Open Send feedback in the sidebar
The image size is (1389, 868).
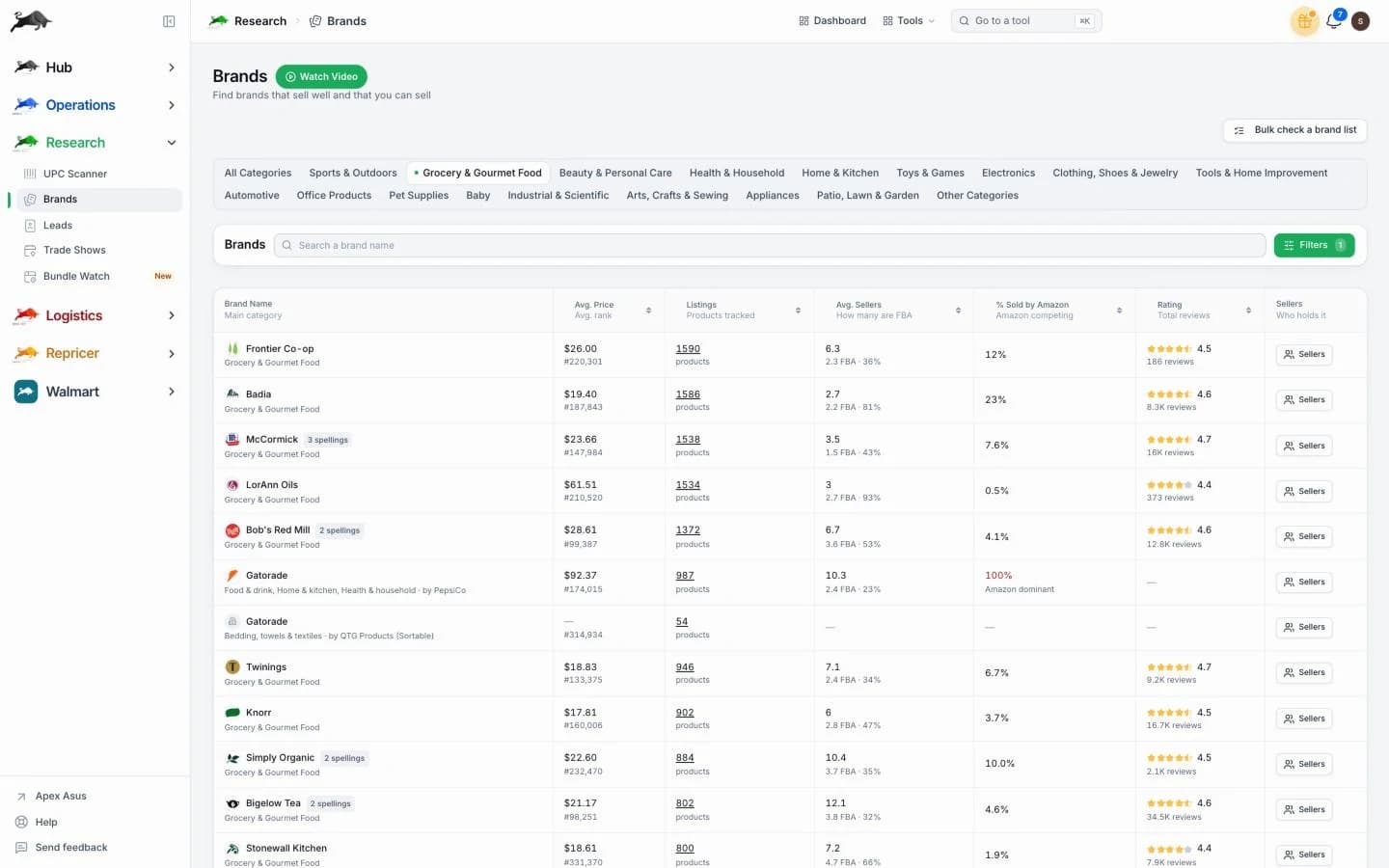[x=71, y=848]
